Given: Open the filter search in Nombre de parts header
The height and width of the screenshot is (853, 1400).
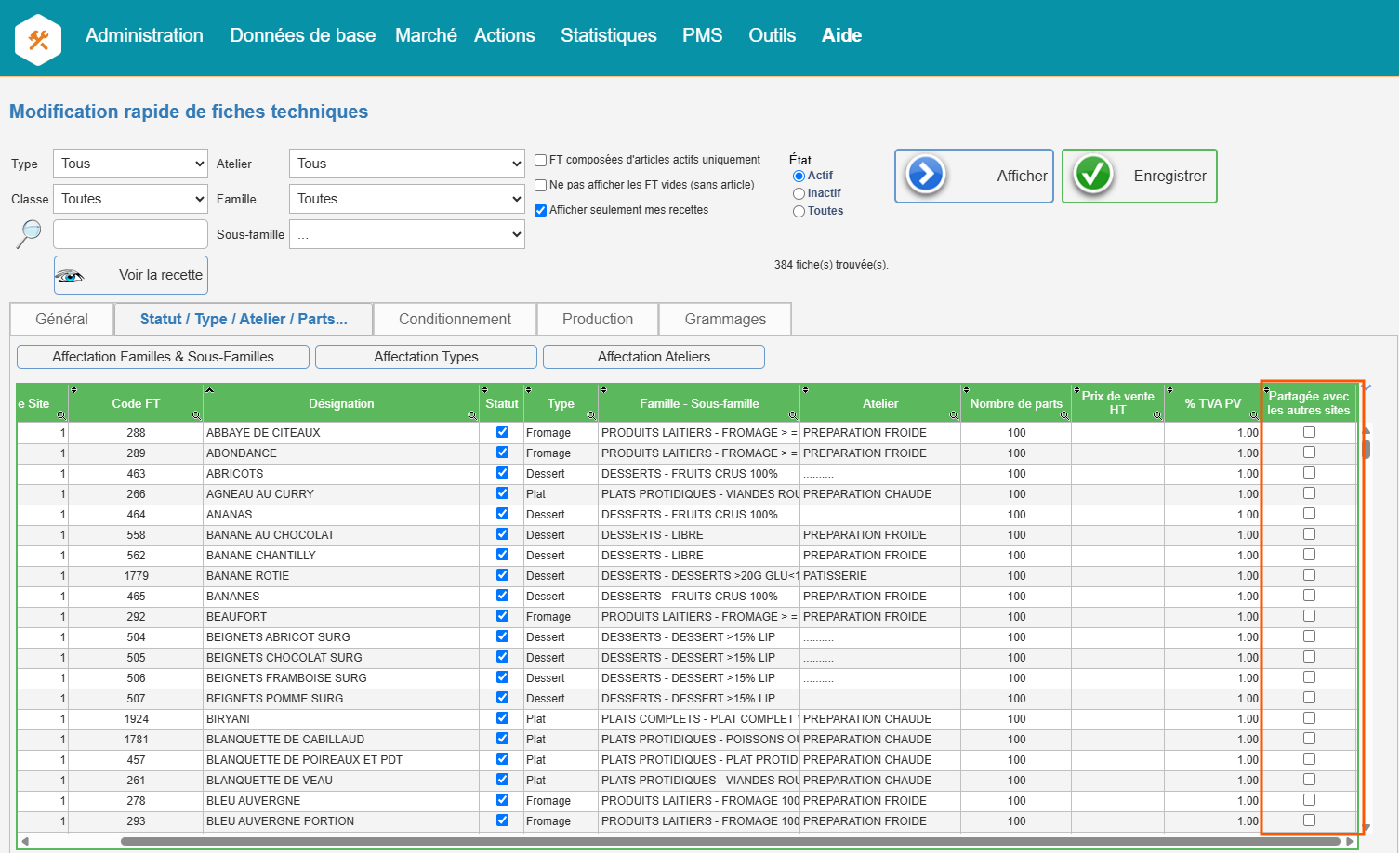Looking at the screenshot, I should coord(1065,415).
